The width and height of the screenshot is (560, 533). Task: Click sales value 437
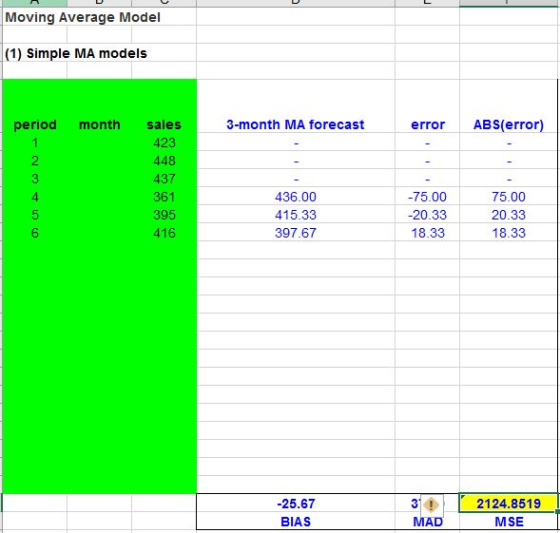tap(164, 179)
